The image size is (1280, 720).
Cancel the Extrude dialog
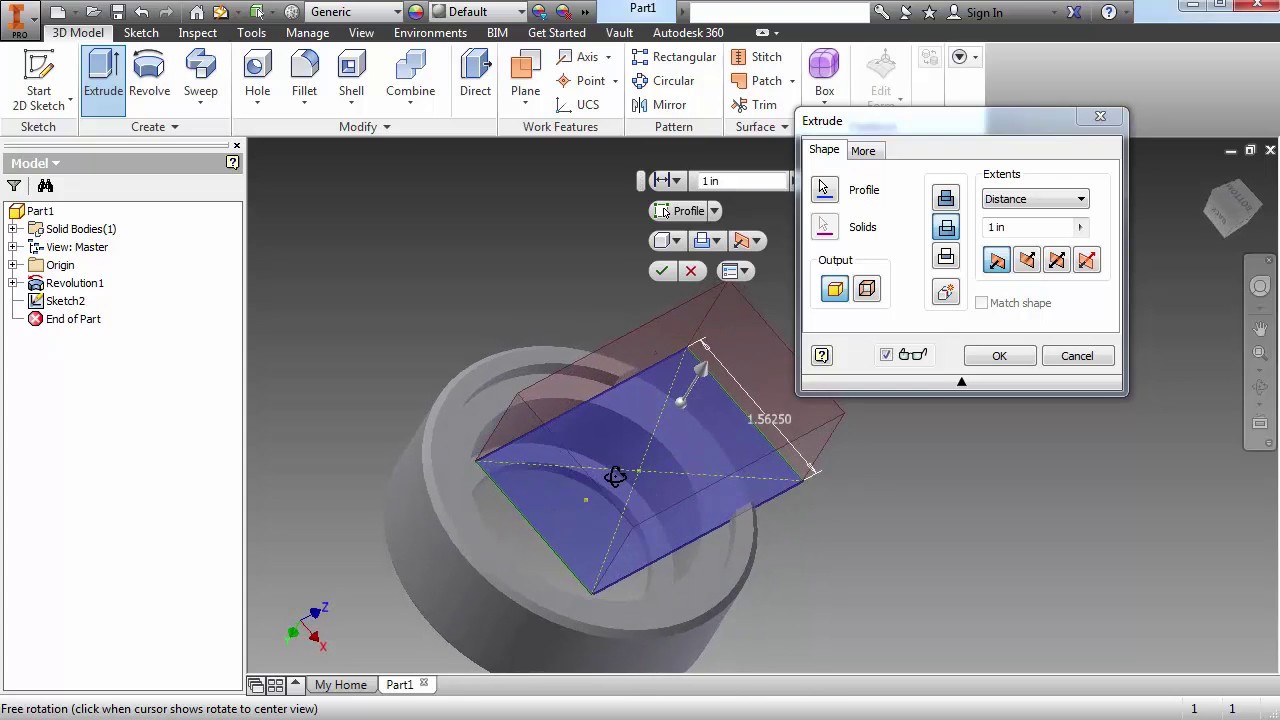point(1077,356)
